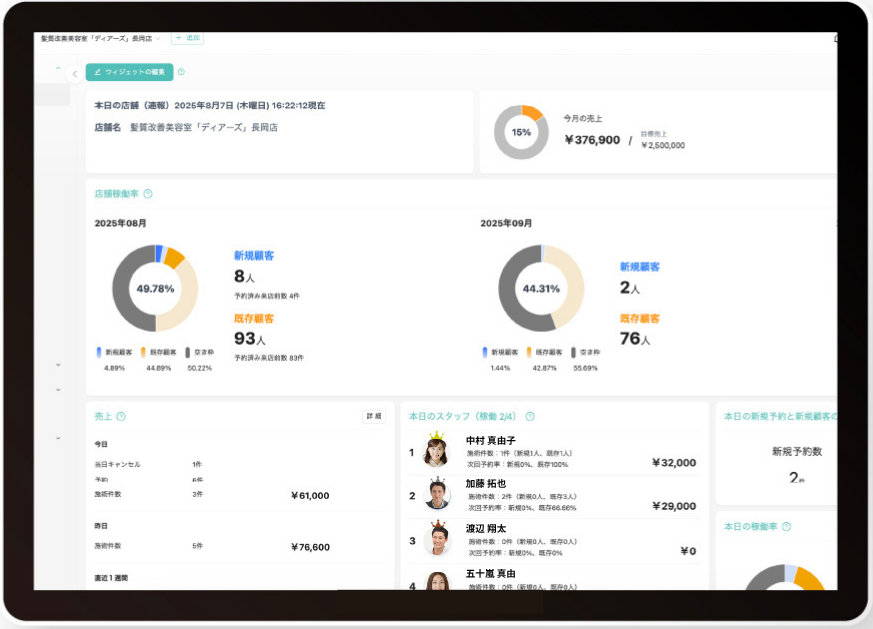
Task: Click help icon next to widget edit button
Action: click(x=181, y=72)
